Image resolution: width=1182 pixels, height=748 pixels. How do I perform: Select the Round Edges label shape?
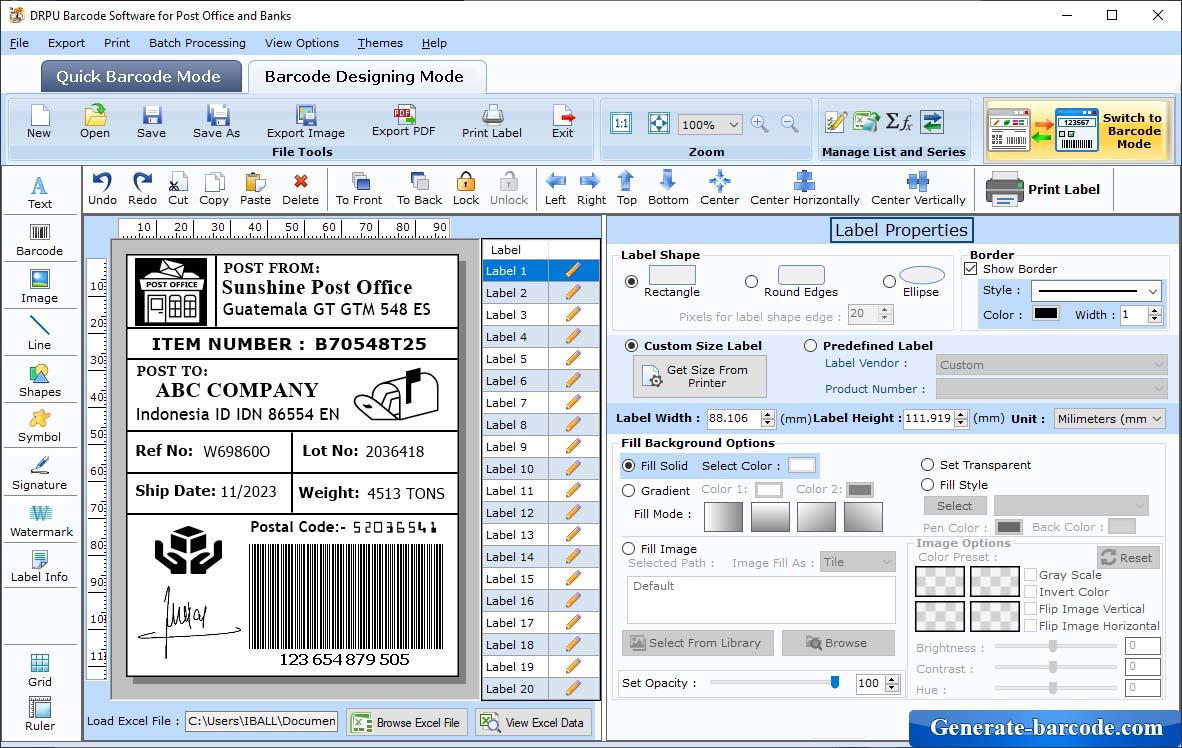(751, 281)
